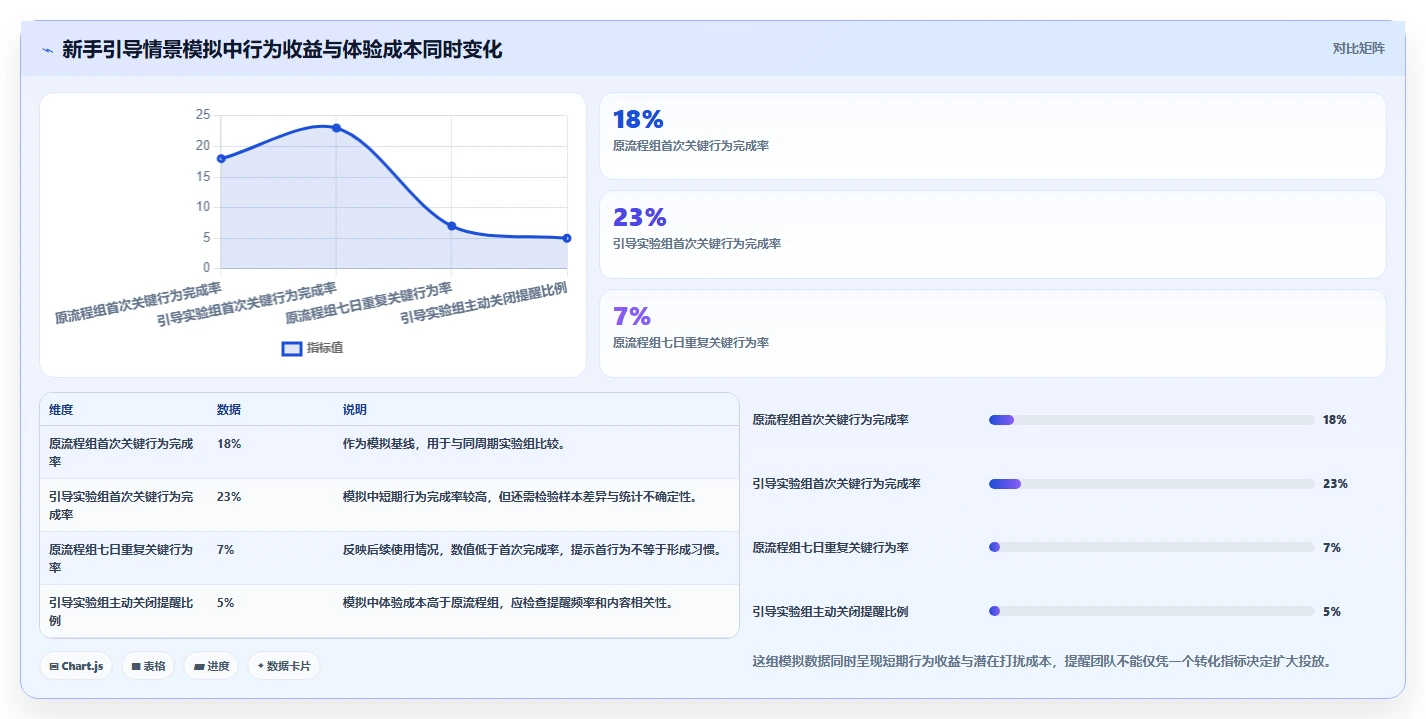Click the 进度 tag chip
The height and width of the screenshot is (719, 1426).
point(211,666)
